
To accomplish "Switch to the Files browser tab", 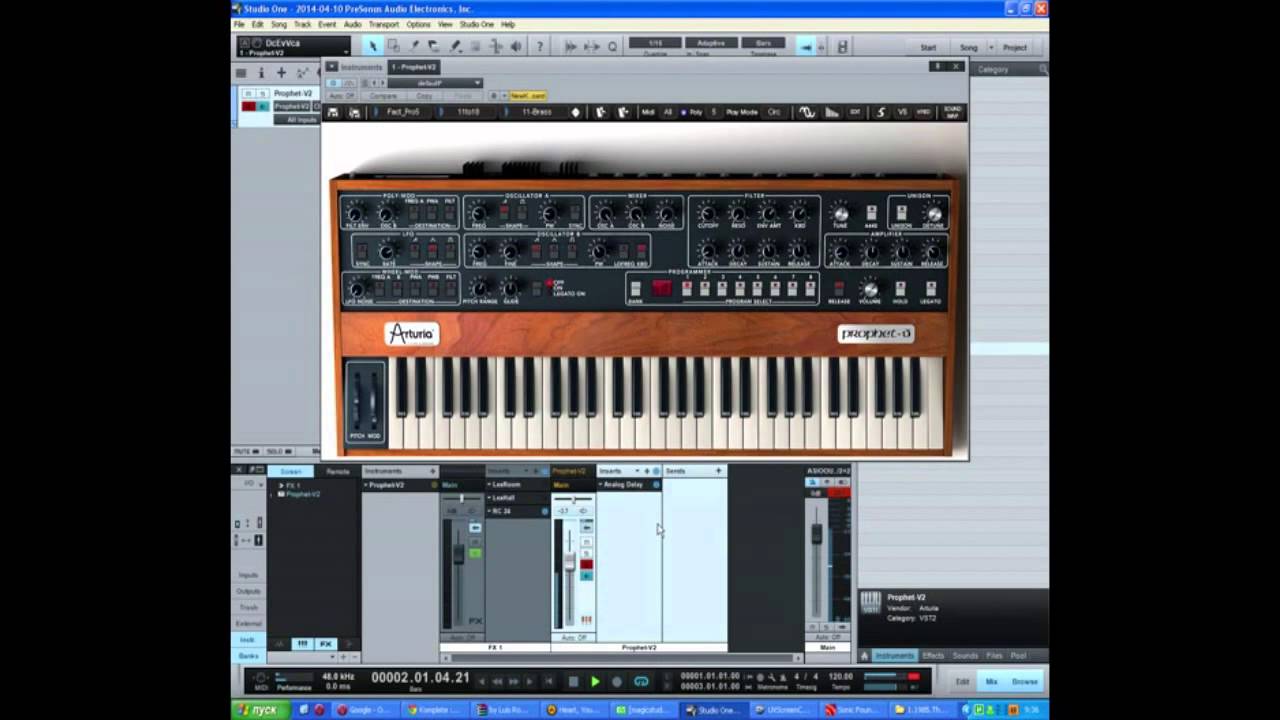I will click(994, 656).
